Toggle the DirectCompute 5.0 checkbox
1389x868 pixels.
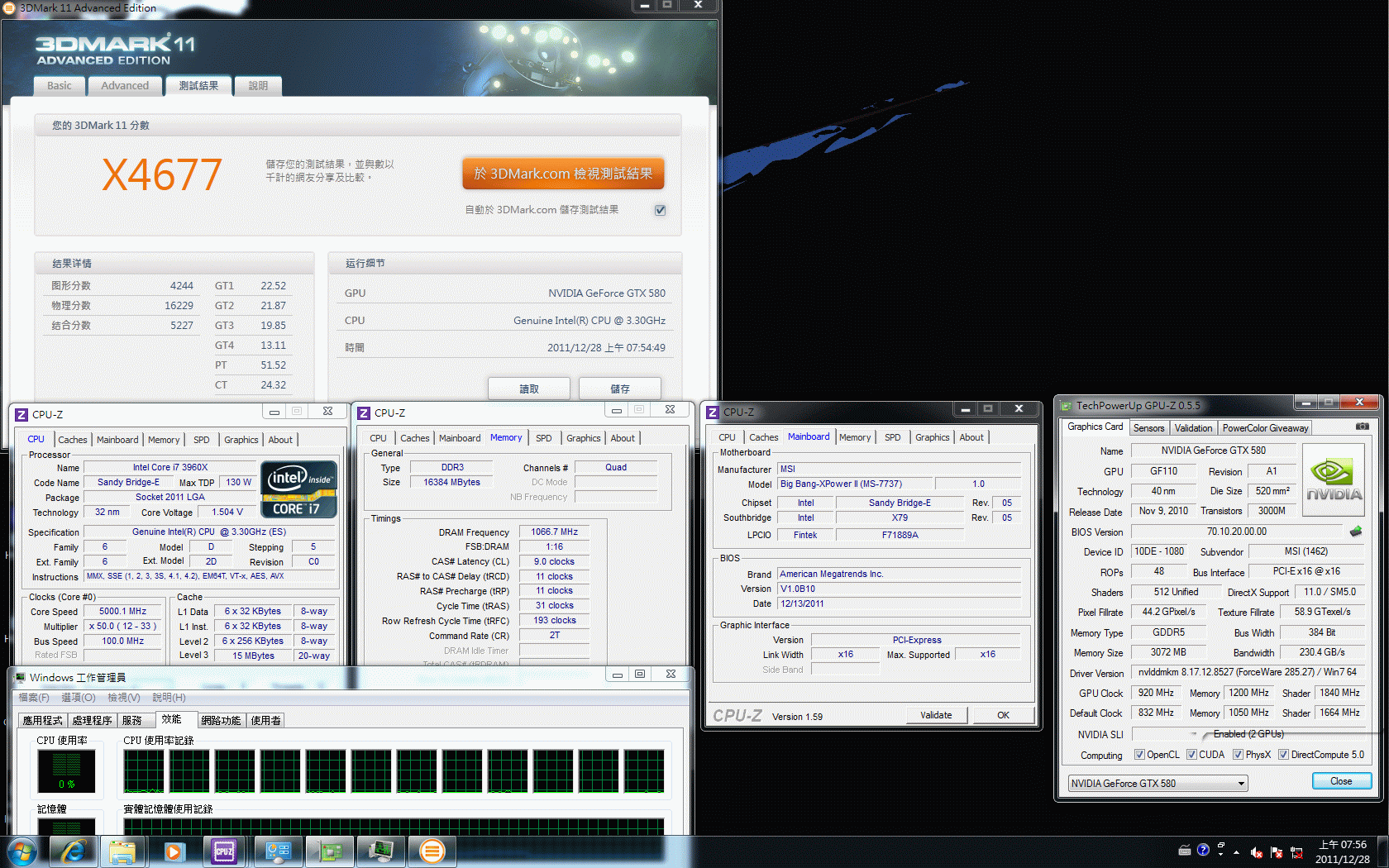click(x=1283, y=755)
